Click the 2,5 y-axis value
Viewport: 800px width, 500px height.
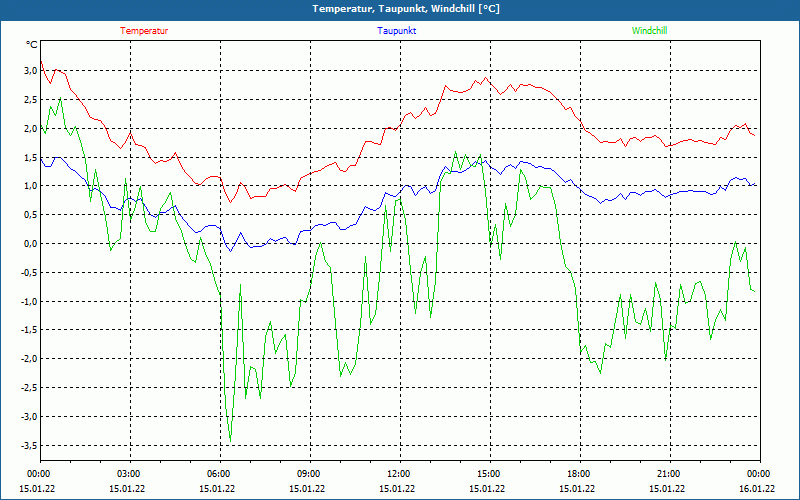coord(31,99)
